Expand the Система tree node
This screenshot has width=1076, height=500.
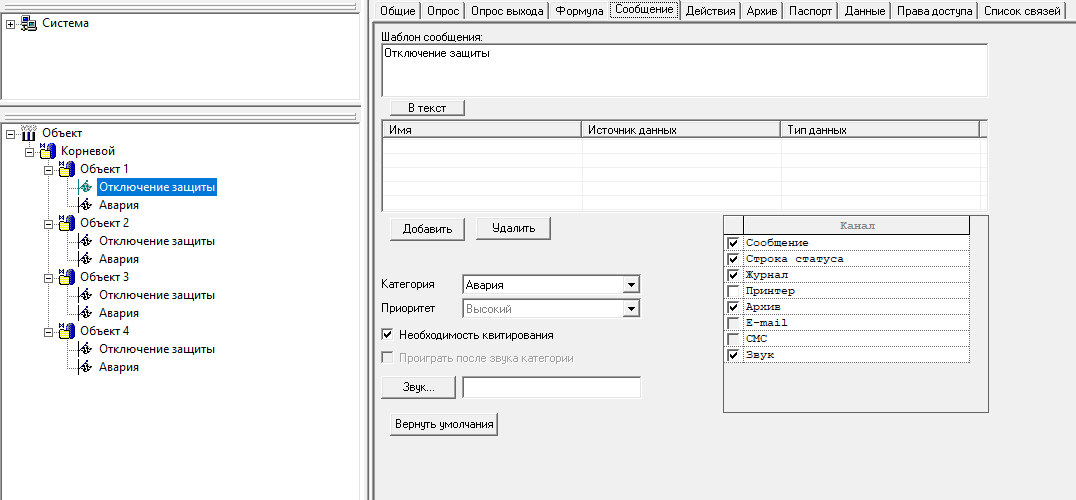[x=10, y=24]
